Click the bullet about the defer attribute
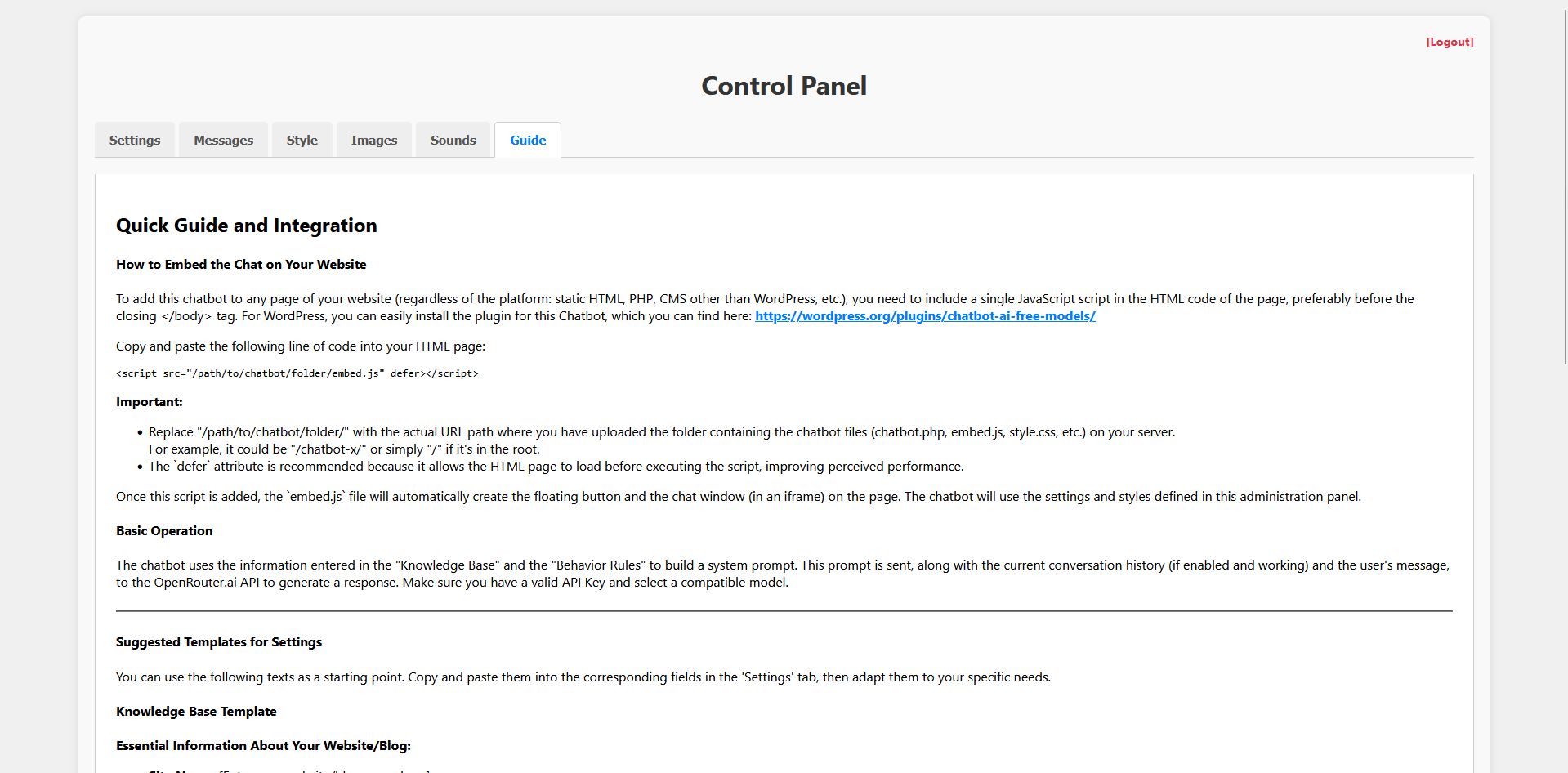 point(556,467)
